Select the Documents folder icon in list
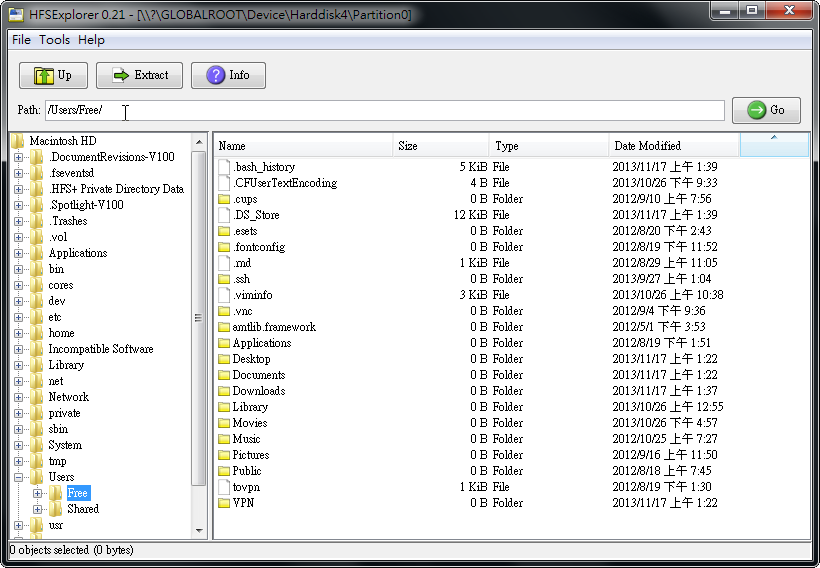 (x=224, y=375)
